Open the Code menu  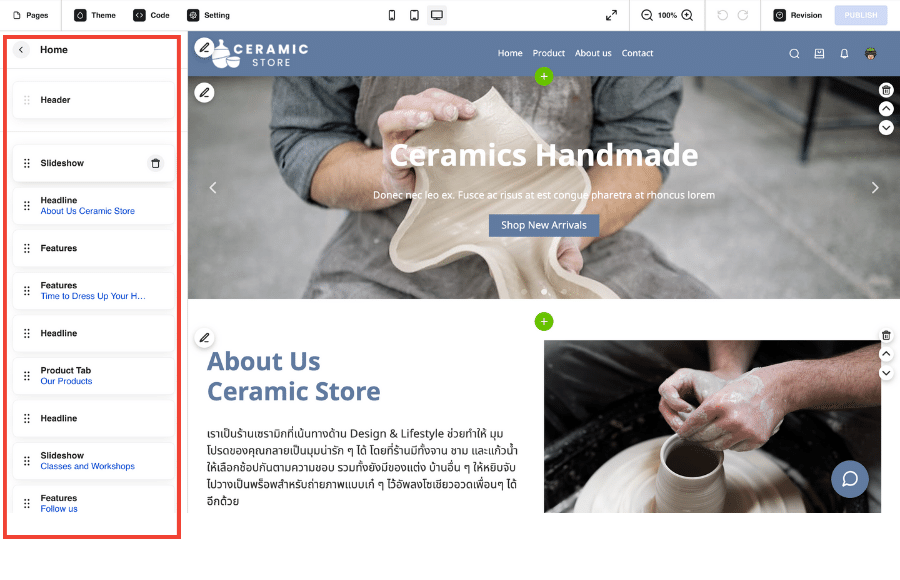pyautogui.click(x=152, y=16)
